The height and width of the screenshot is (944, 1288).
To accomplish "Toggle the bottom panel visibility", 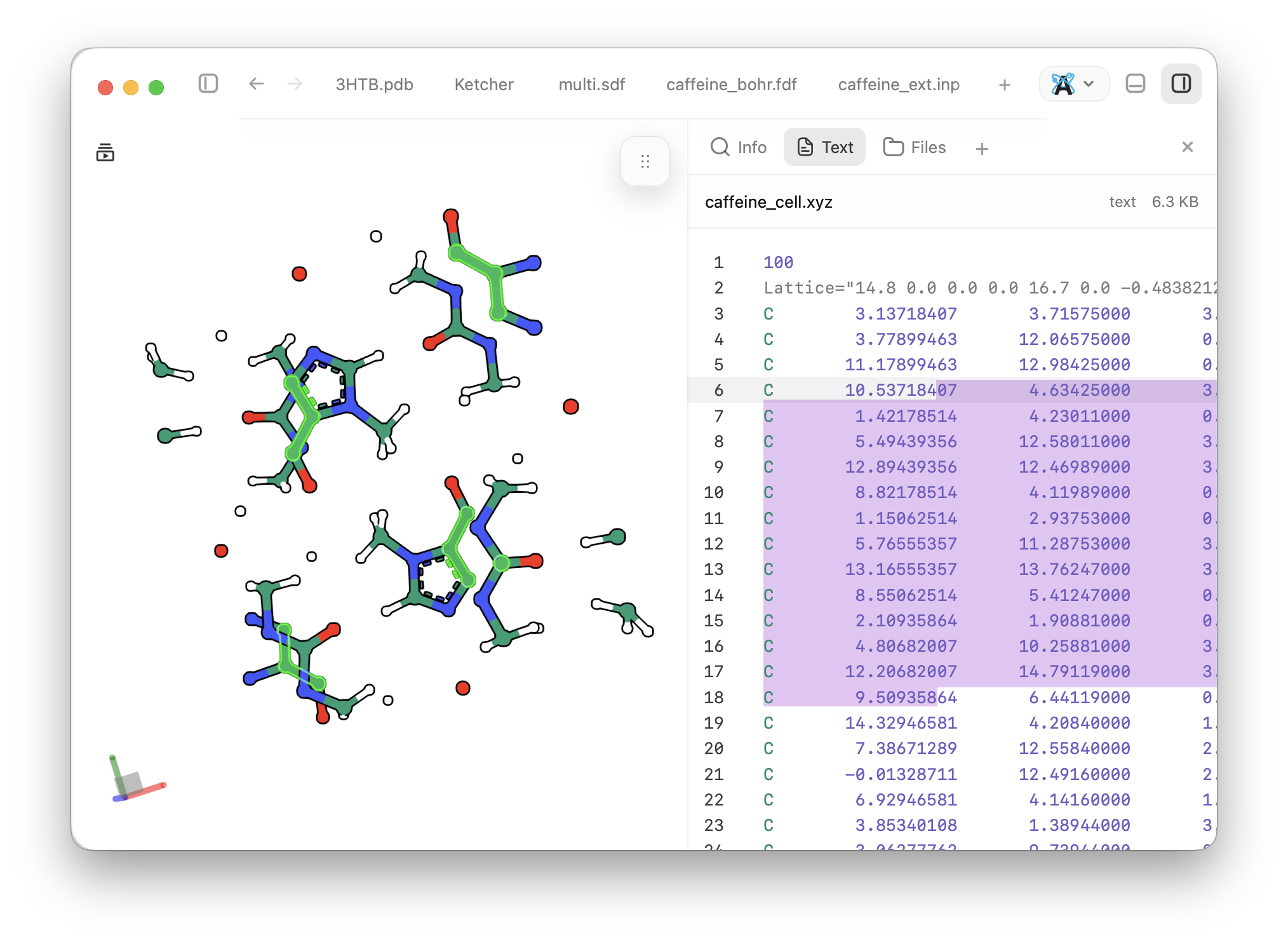I will pos(1135,84).
